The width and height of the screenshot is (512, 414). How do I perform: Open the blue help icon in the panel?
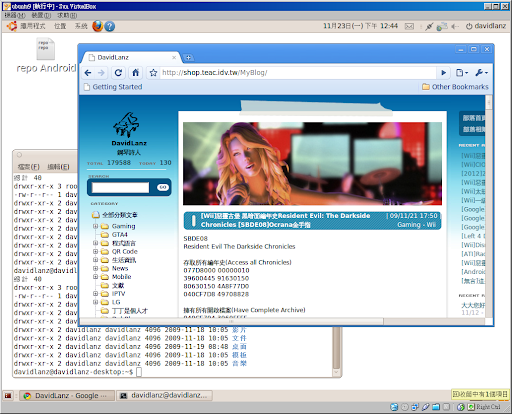pyautogui.click(x=110, y=26)
